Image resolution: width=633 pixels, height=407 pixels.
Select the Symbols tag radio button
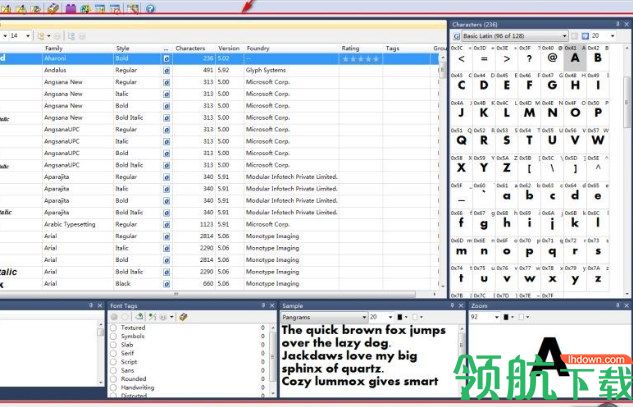pos(113,336)
